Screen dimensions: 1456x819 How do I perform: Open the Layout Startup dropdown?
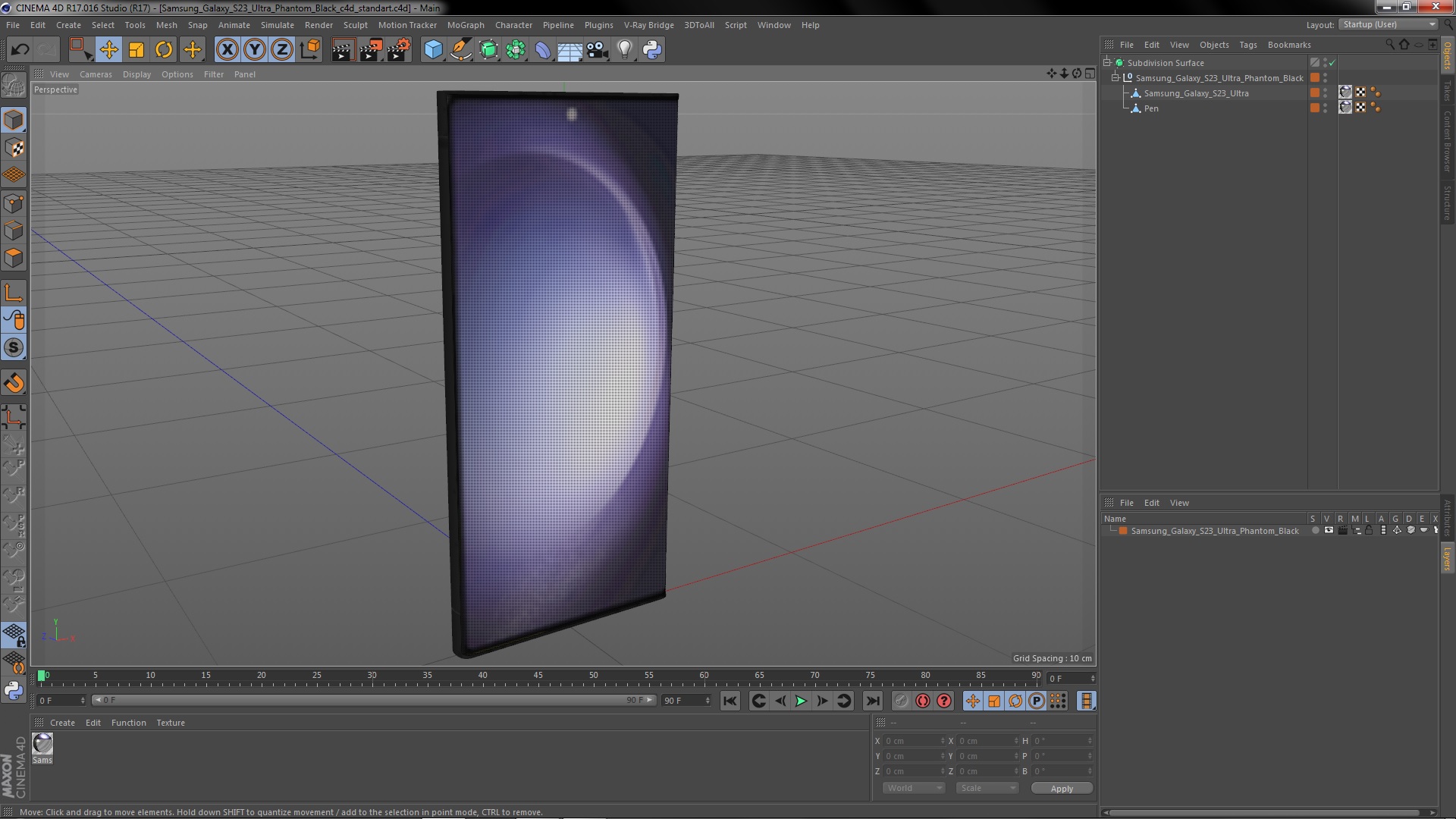tap(1389, 25)
